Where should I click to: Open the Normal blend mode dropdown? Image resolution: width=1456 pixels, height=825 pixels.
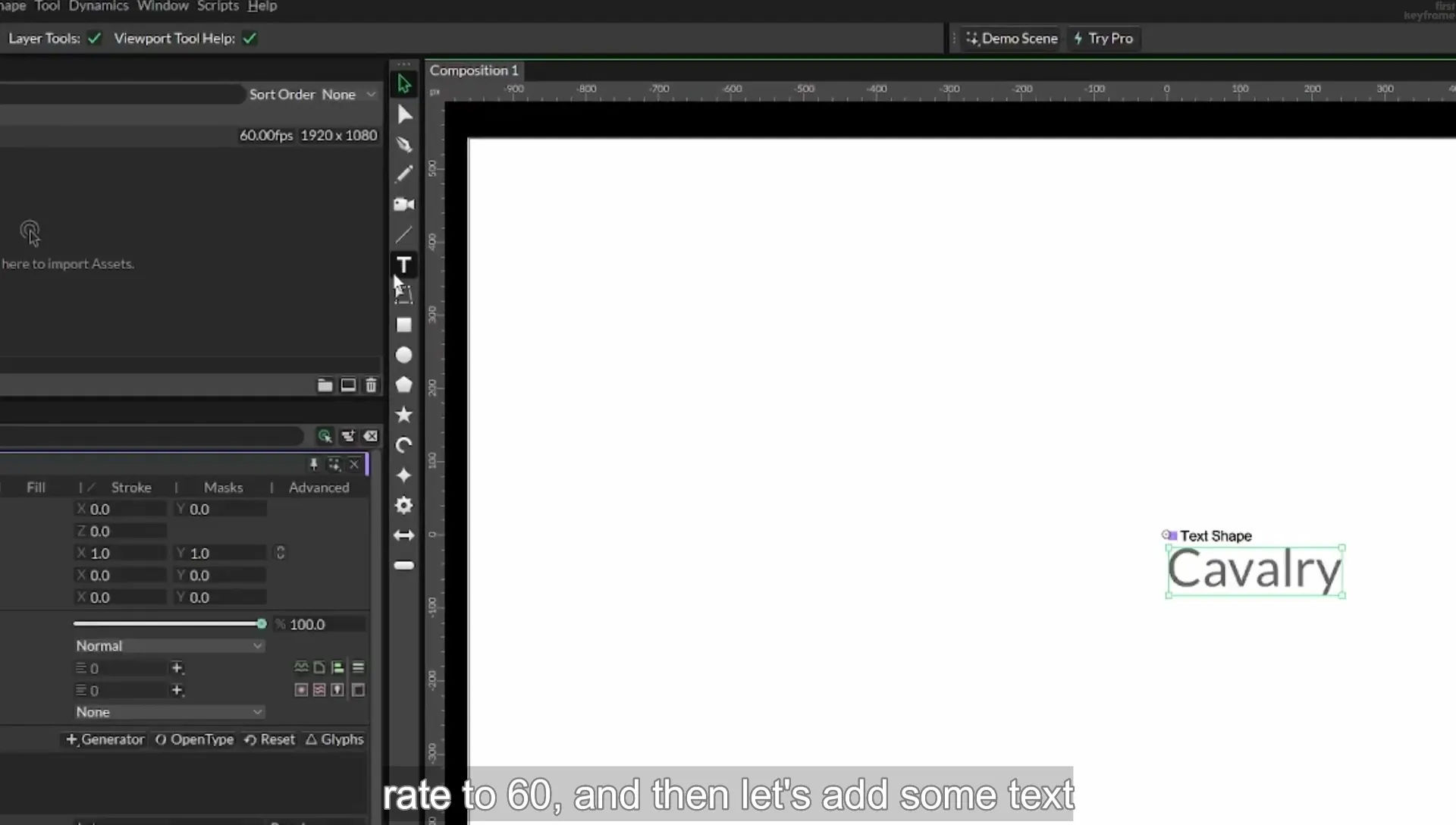tap(169, 646)
